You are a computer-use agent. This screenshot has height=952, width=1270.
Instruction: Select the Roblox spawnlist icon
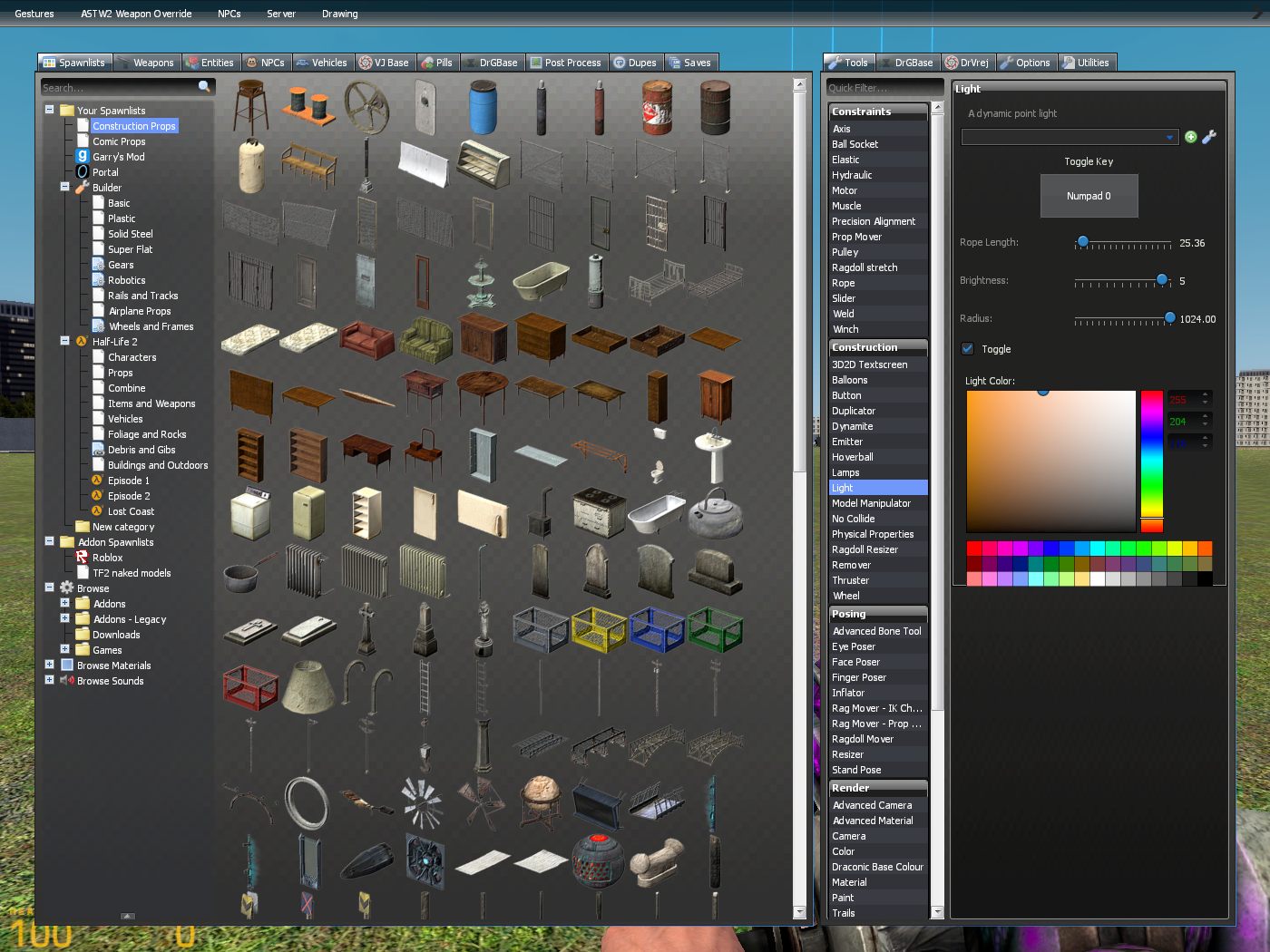pos(83,558)
